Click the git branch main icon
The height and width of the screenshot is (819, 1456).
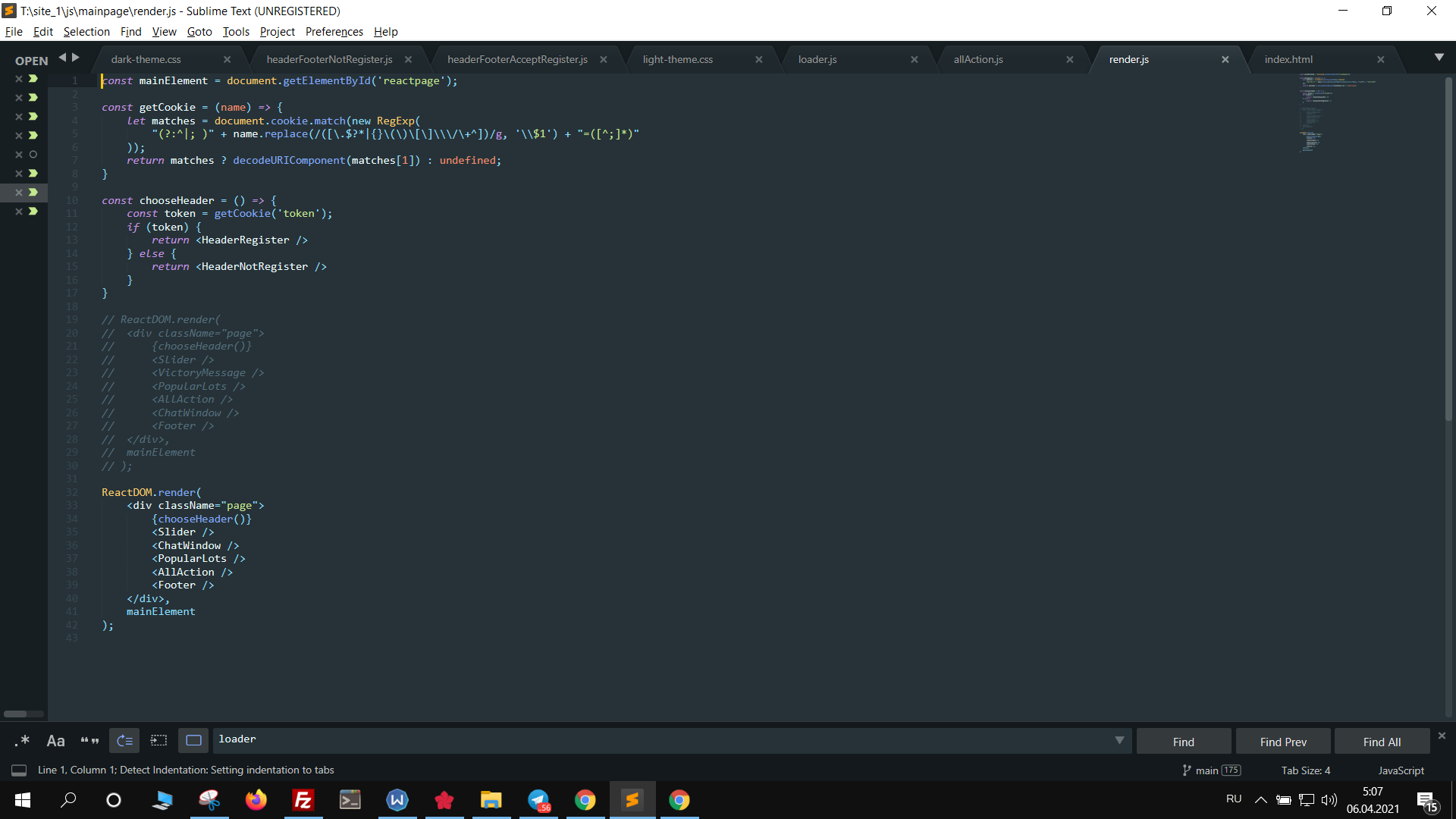pos(1187,770)
